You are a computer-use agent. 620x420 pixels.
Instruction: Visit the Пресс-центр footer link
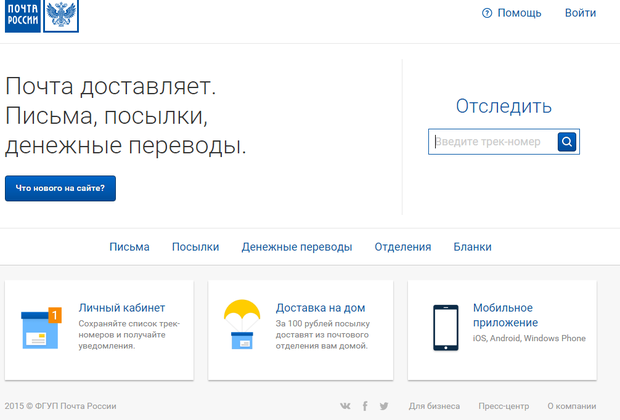click(503, 406)
